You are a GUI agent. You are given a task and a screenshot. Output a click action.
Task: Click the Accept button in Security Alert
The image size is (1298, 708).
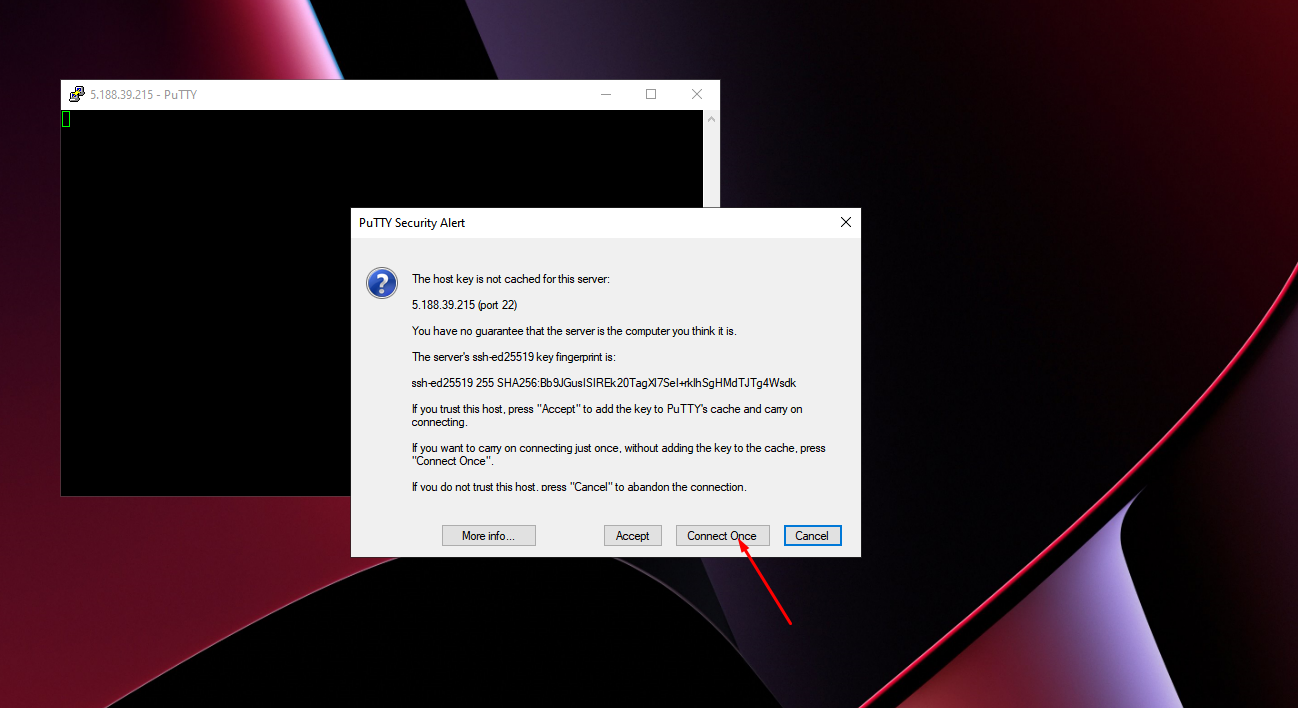point(633,536)
